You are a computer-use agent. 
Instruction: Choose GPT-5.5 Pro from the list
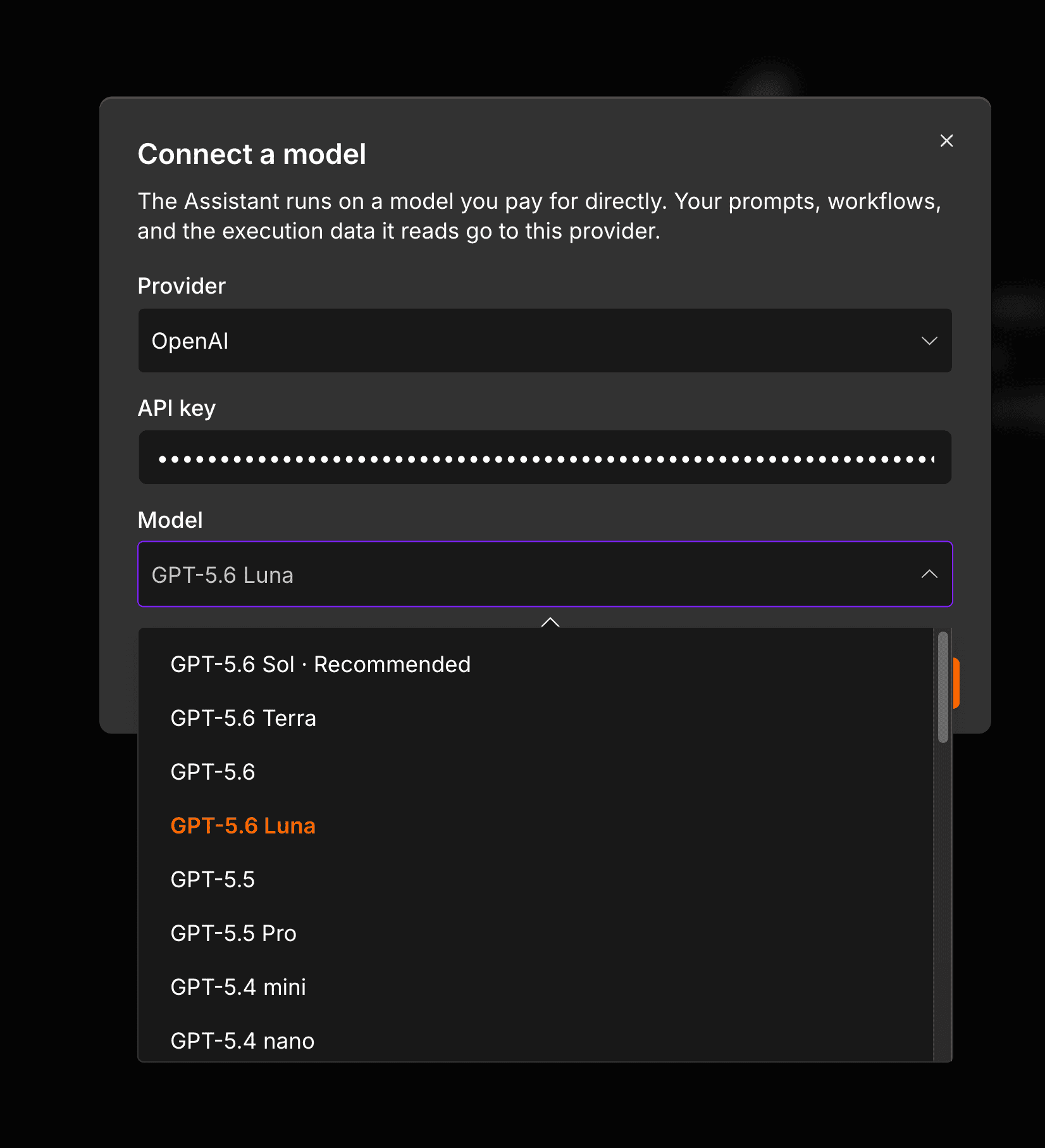536,933
